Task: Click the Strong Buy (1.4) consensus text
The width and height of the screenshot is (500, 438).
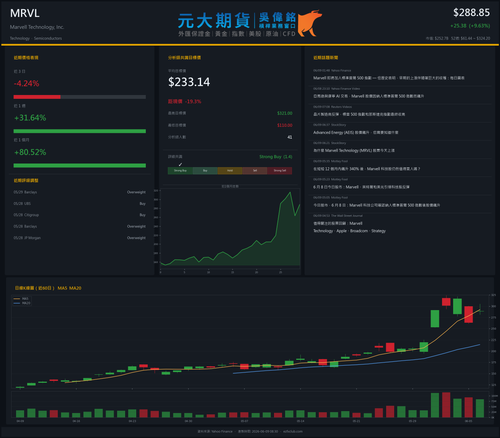Action: [x=276, y=157]
